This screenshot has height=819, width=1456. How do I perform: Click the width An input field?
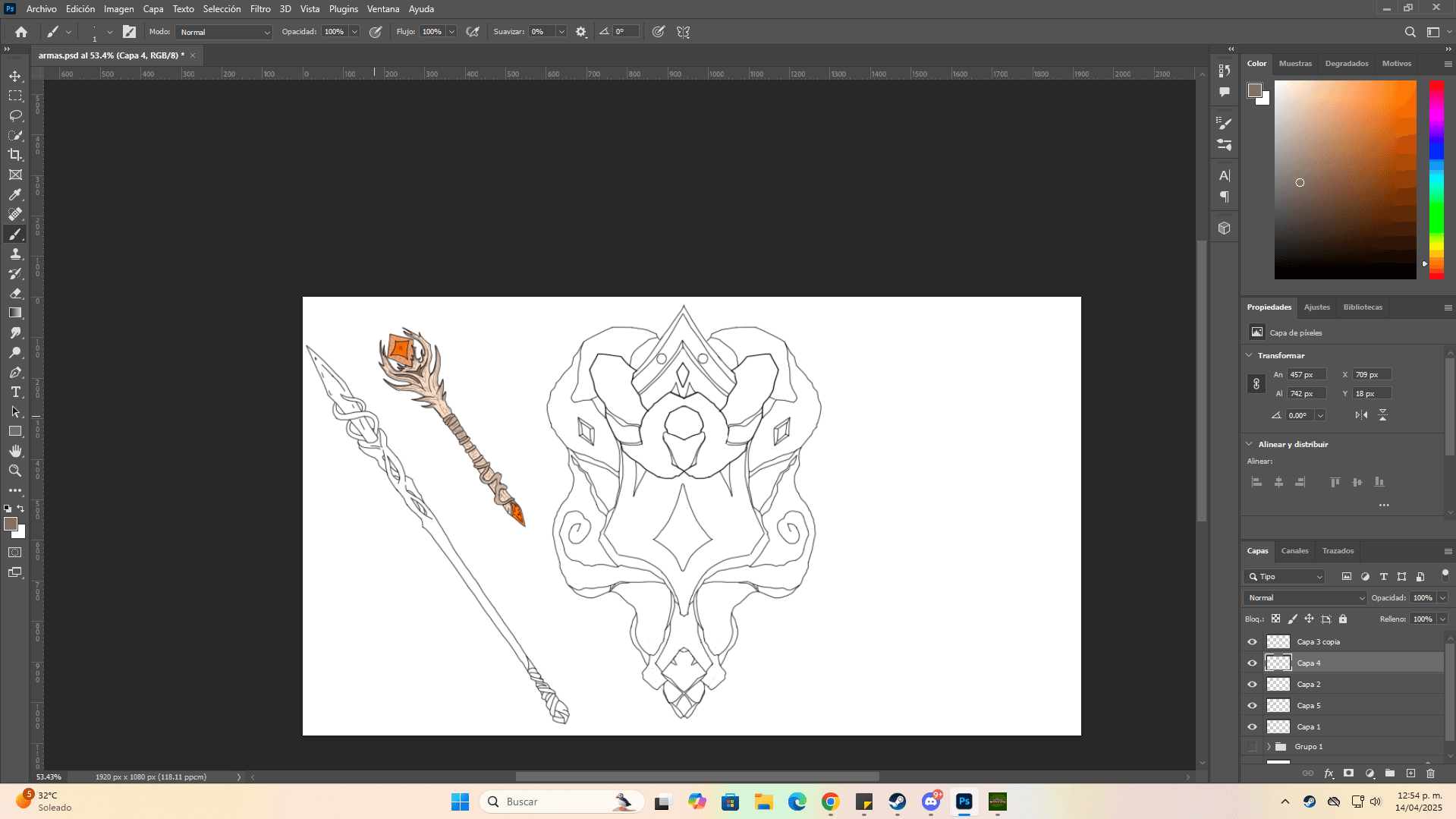pyautogui.click(x=1307, y=375)
